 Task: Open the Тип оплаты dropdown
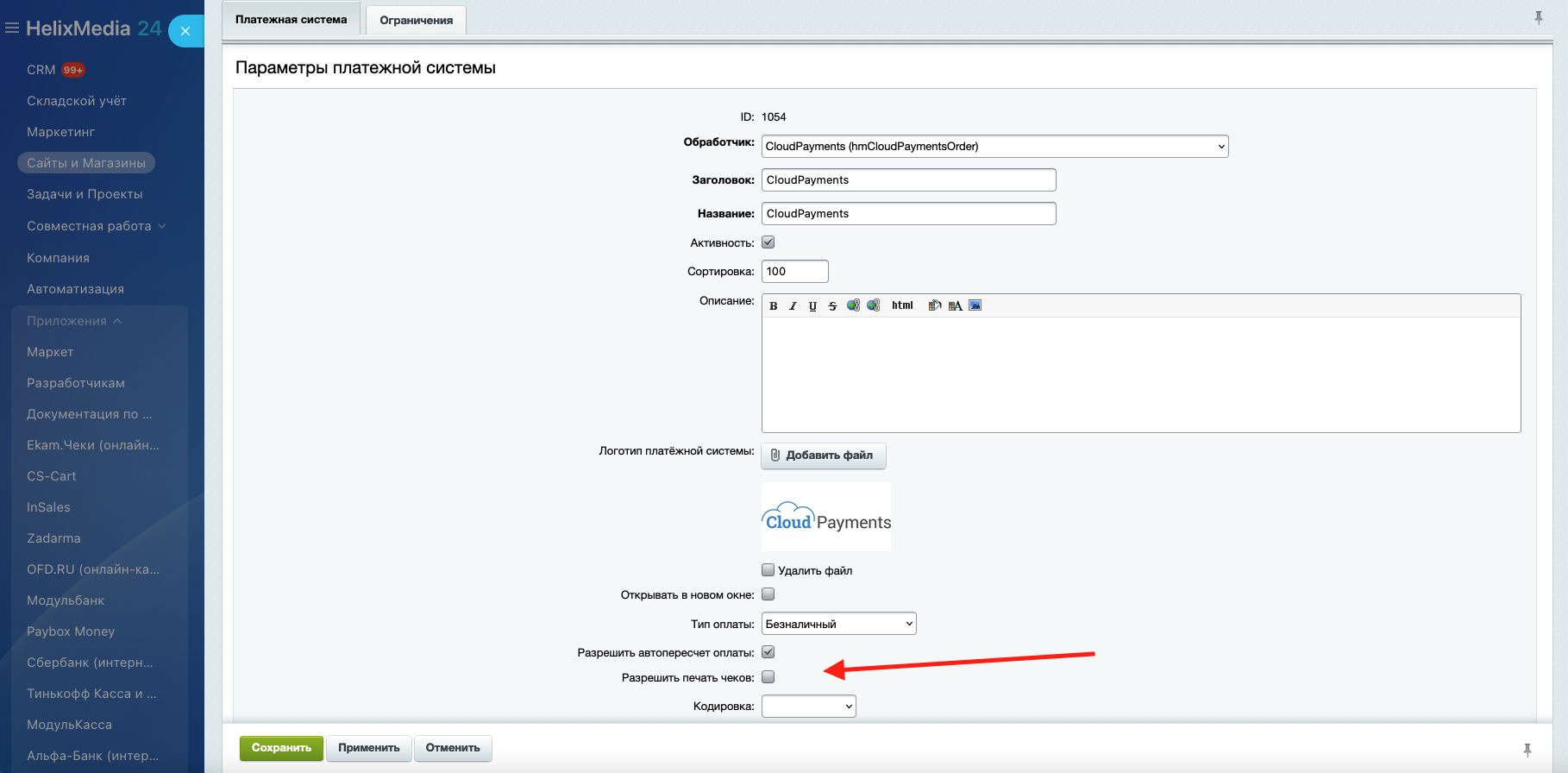pyautogui.click(x=838, y=624)
